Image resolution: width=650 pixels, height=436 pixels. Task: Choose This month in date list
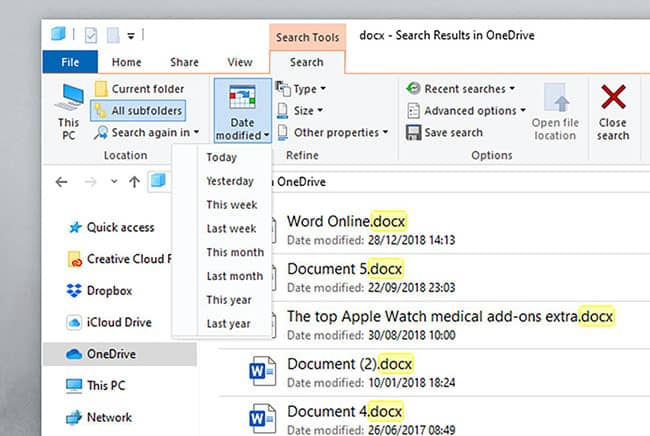pos(234,252)
